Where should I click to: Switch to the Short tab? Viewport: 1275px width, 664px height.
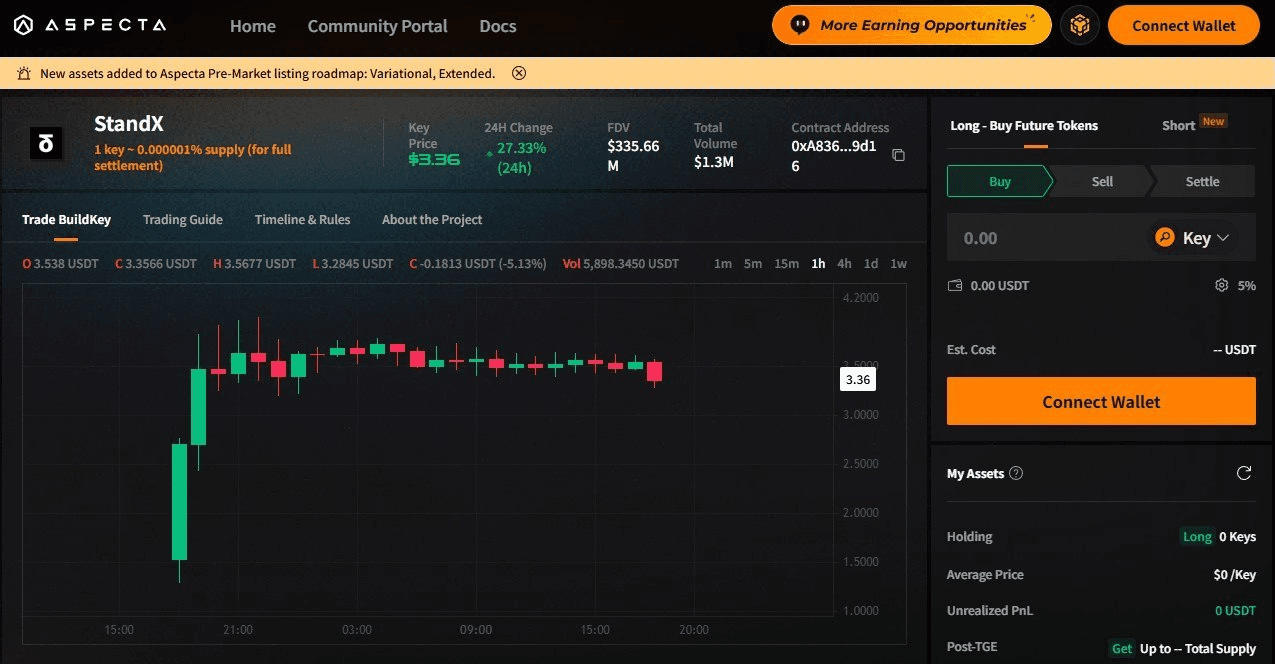click(x=1178, y=125)
